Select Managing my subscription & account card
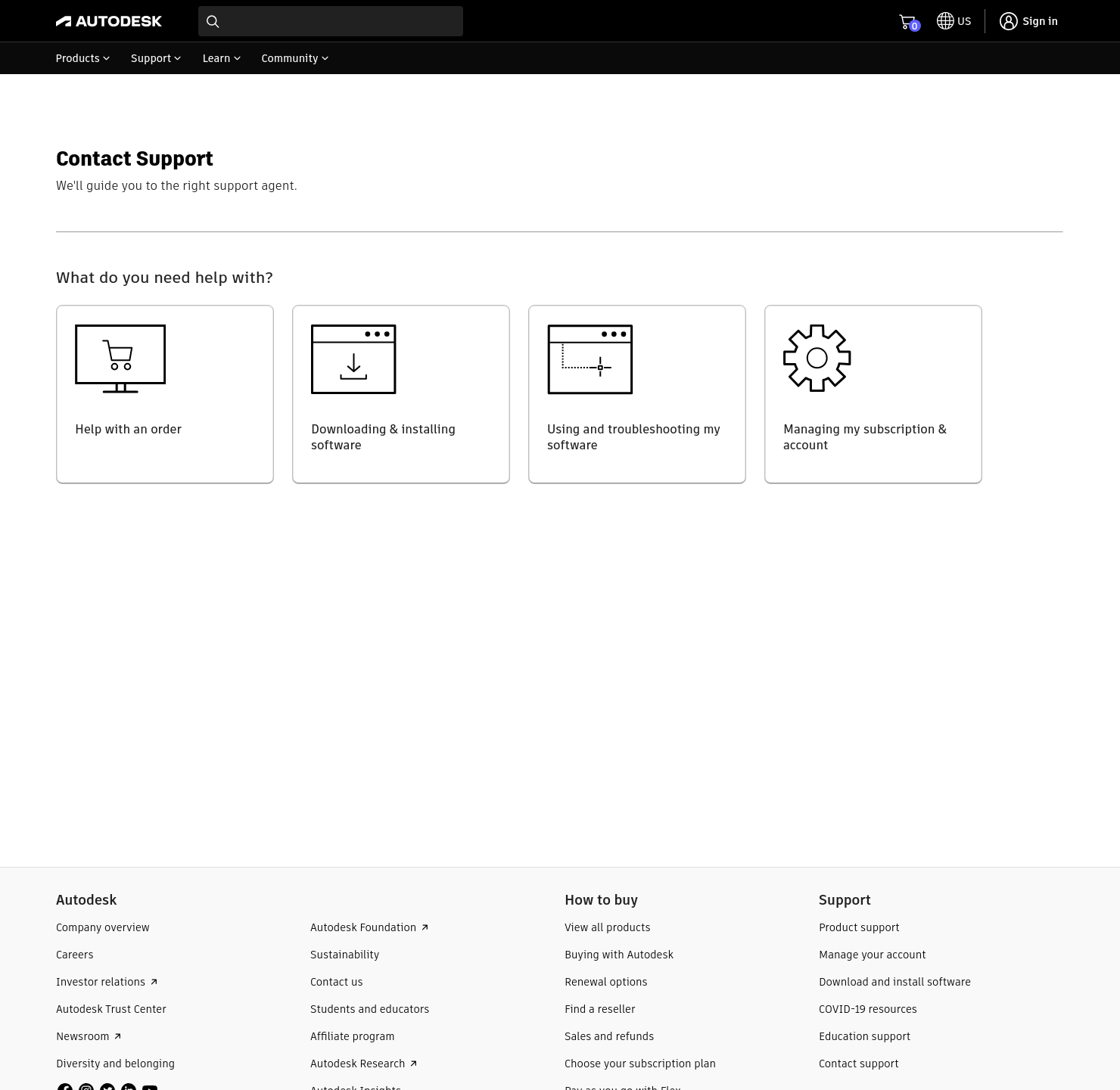The width and height of the screenshot is (1120, 1090). 873,394
